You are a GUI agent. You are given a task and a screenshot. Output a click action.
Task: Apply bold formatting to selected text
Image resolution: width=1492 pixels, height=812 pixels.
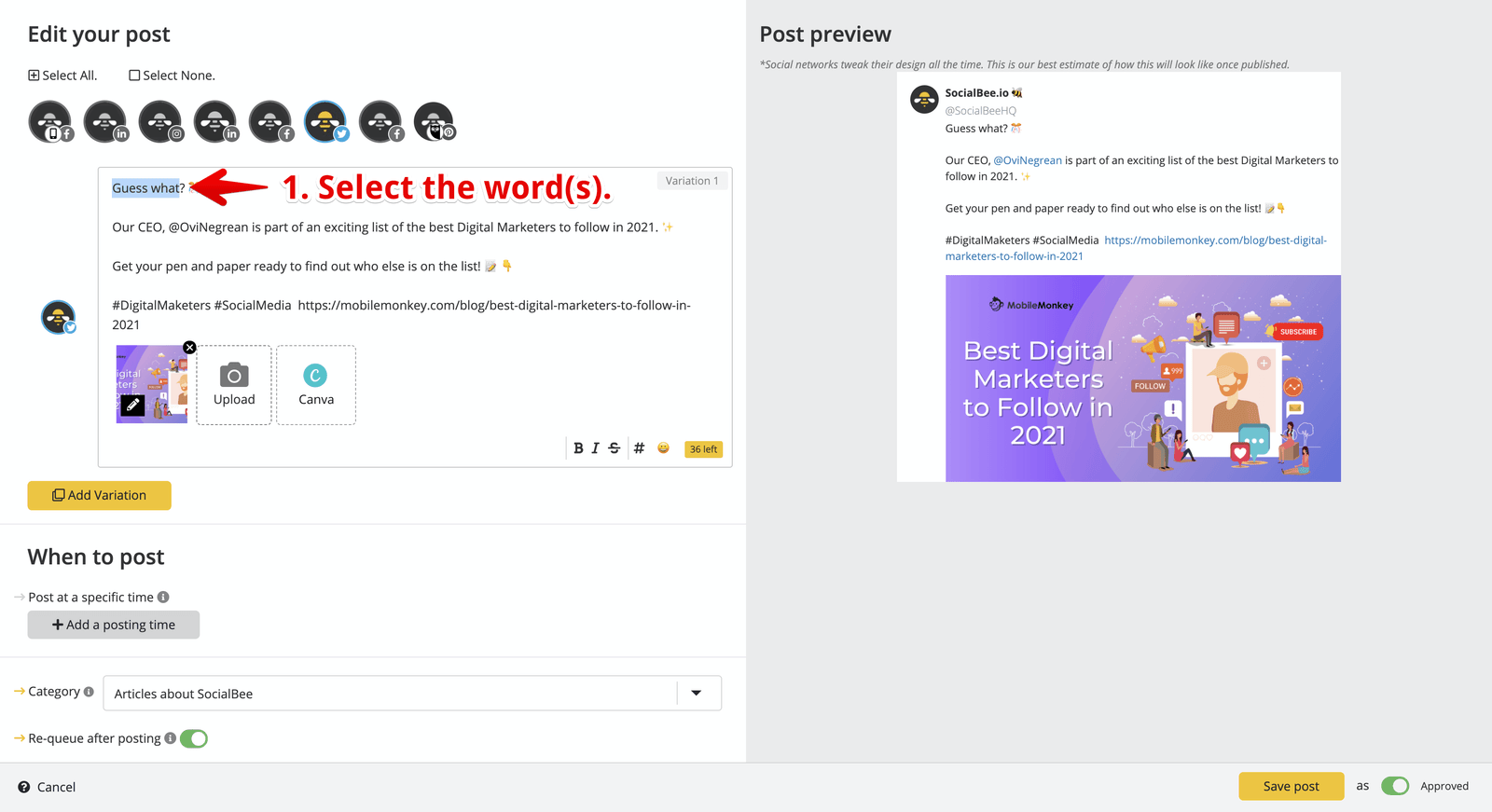[x=578, y=447]
